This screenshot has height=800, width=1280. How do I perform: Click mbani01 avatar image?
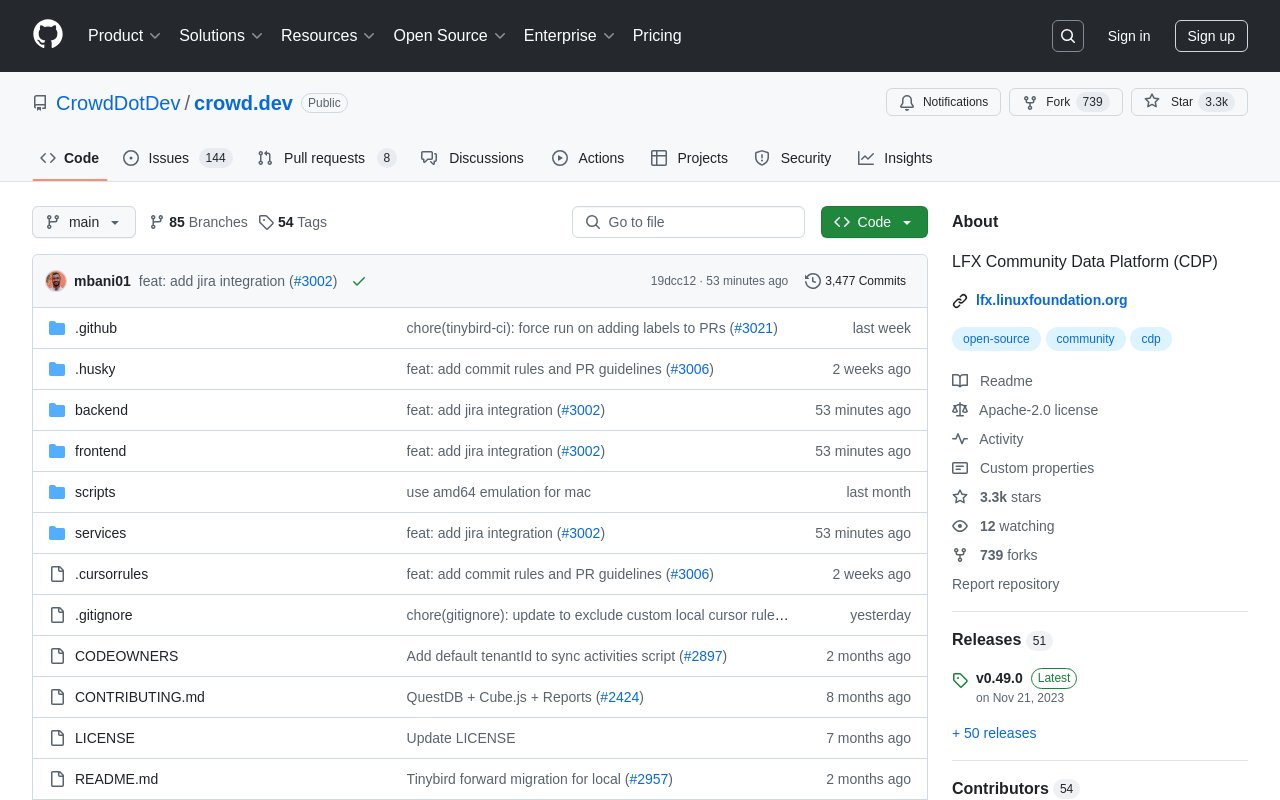click(x=56, y=281)
